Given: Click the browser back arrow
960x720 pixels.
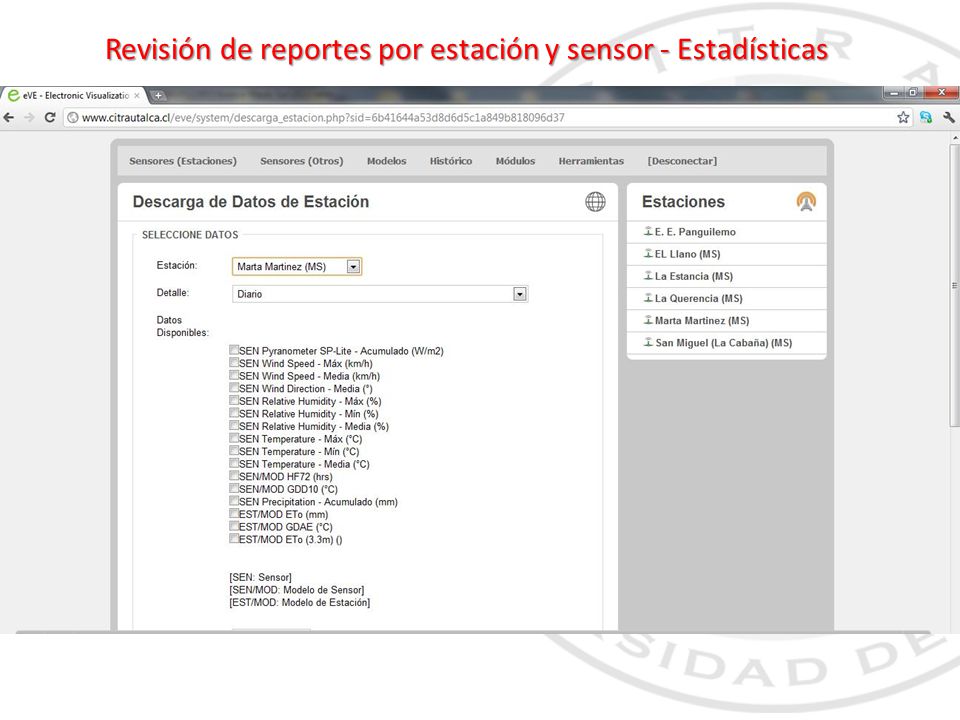Looking at the screenshot, I should 9,117.
